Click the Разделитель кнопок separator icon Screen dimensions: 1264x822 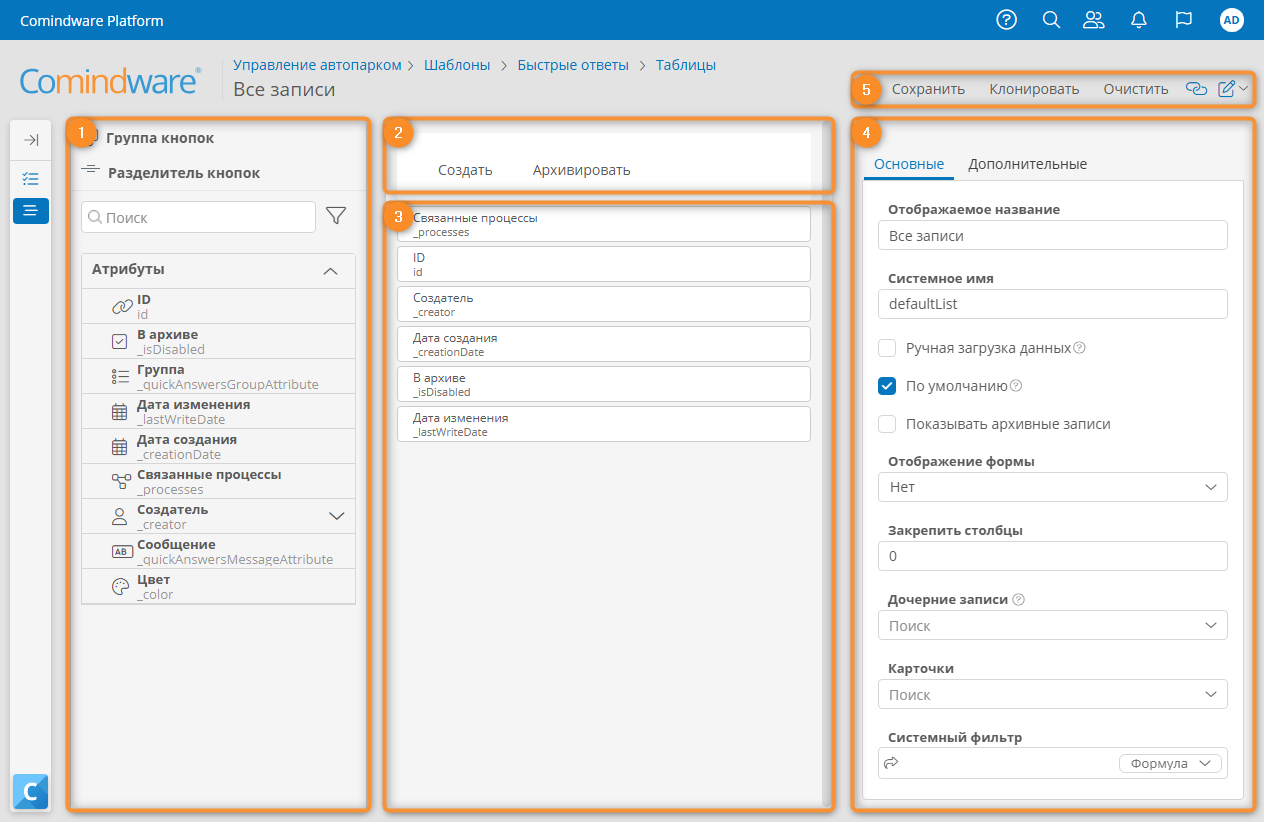(91, 171)
